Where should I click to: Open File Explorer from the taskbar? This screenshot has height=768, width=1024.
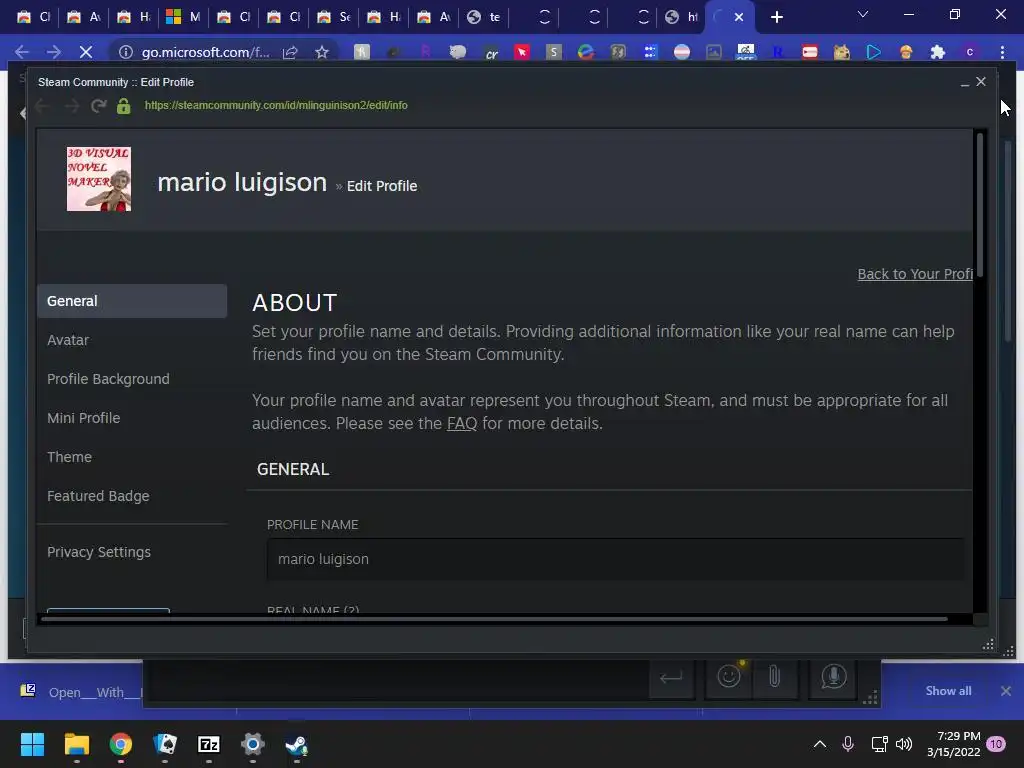pos(76,744)
